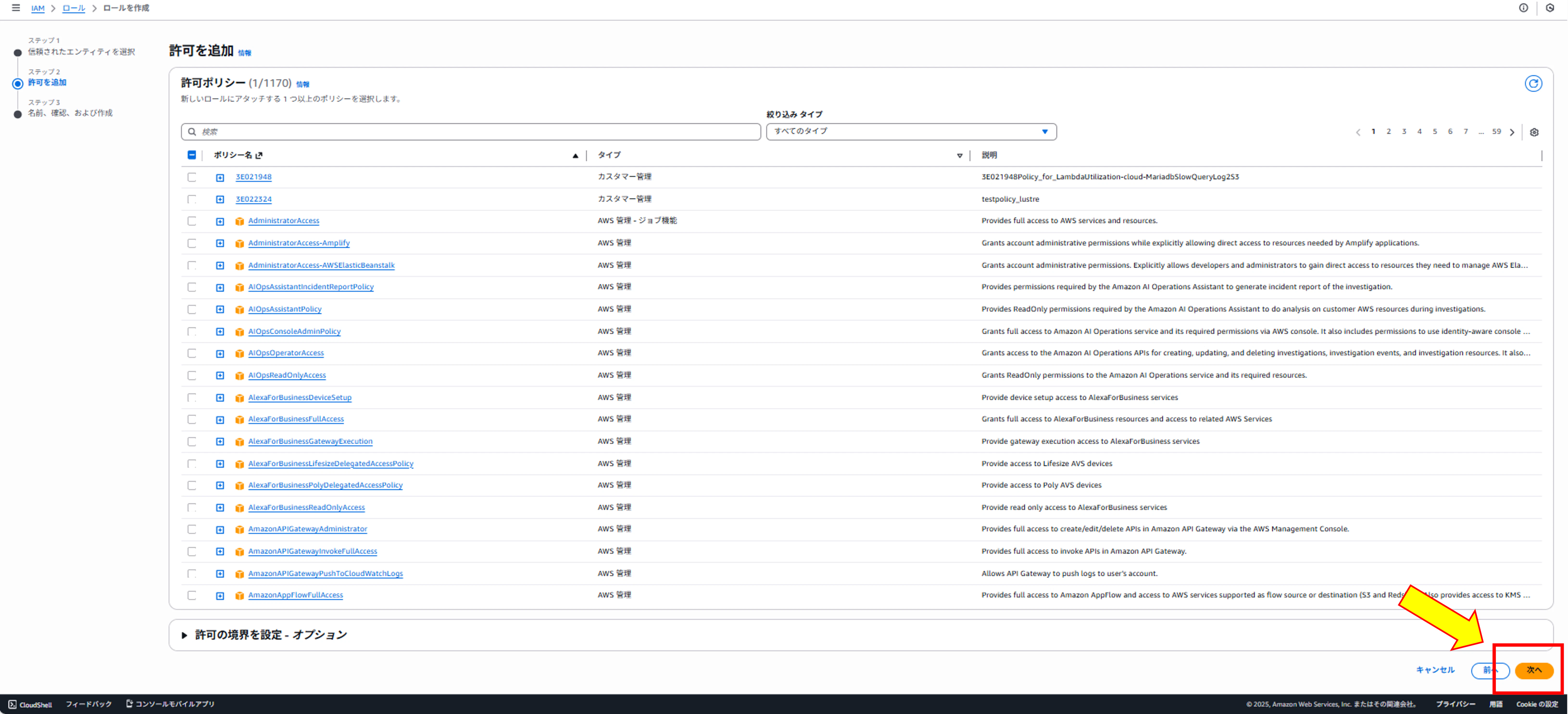Viewport: 1568px width, 714px height.
Task: Click the info icon in top bar
Action: (1524, 8)
